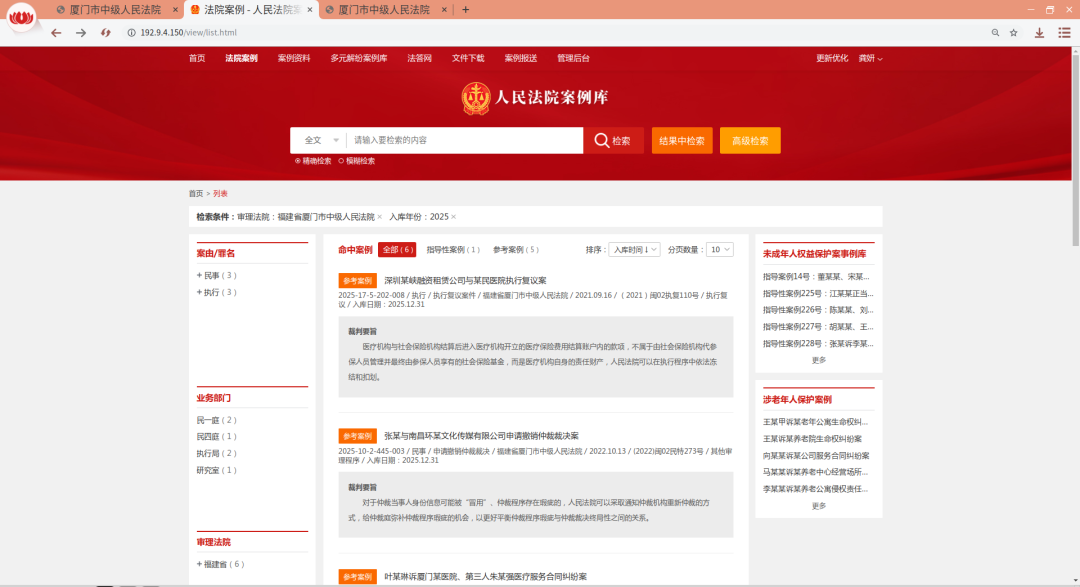This screenshot has height=587, width=1080.
Task: Click 更多 under 未成年人权益保护案事例库
Action: (x=817, y=359)
